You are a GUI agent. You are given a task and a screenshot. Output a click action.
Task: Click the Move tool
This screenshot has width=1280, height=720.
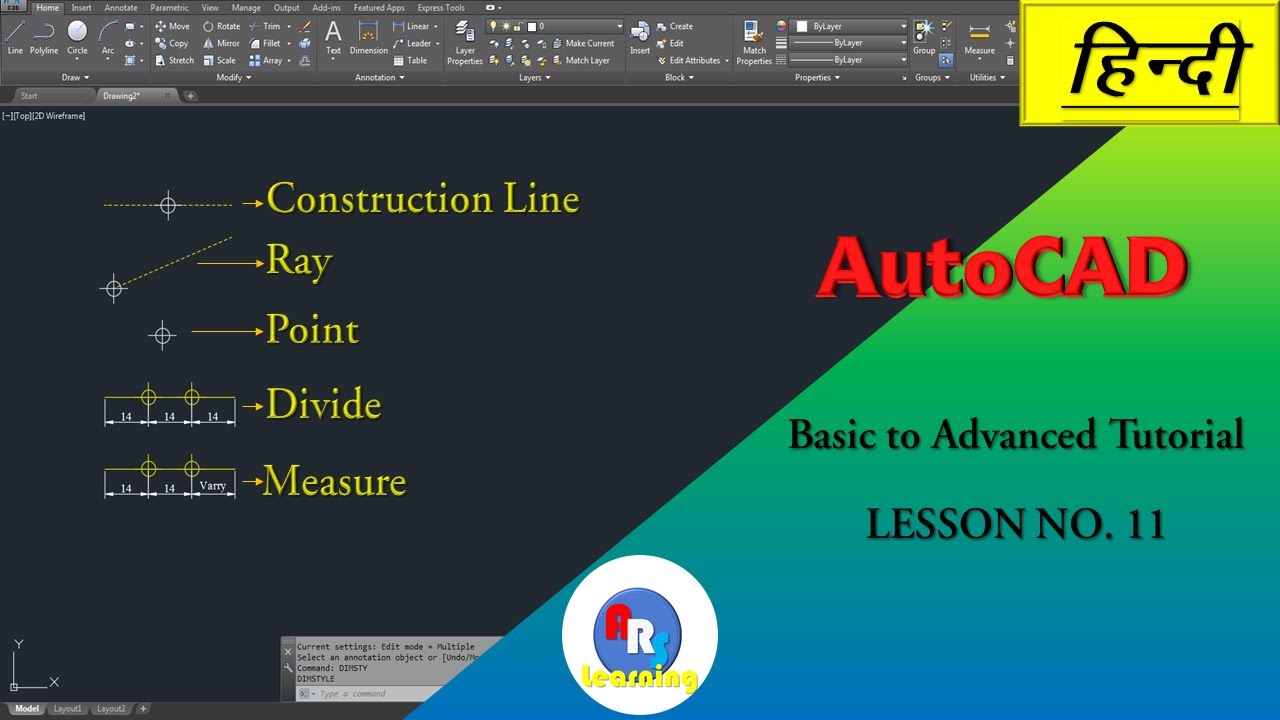coord(172,27)
